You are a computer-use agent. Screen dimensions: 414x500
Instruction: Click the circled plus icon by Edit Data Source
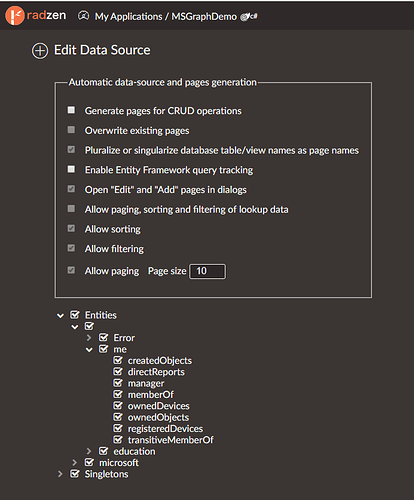(40, 51)
